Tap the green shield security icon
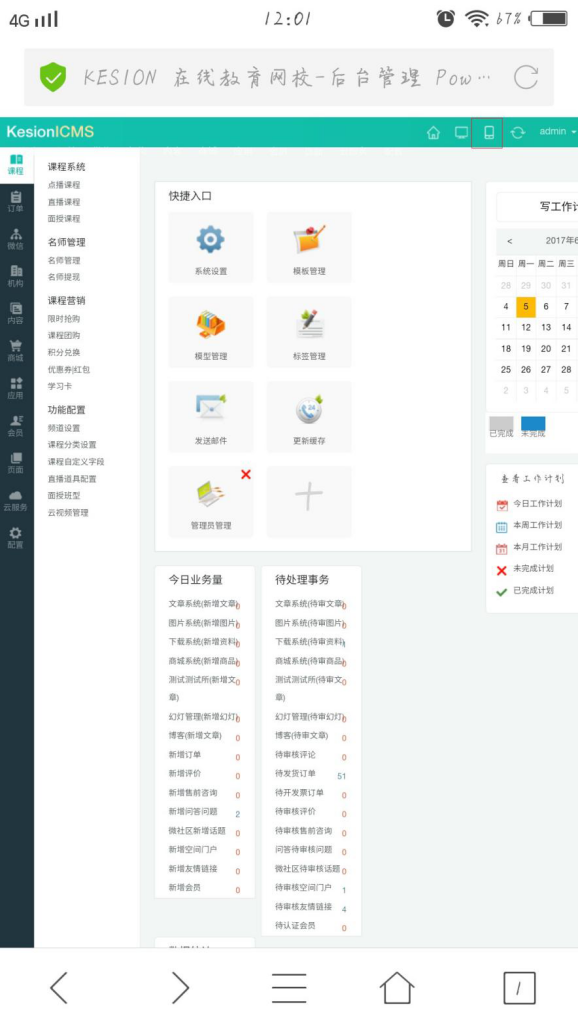578x1028 pixels. pos(53,77)
